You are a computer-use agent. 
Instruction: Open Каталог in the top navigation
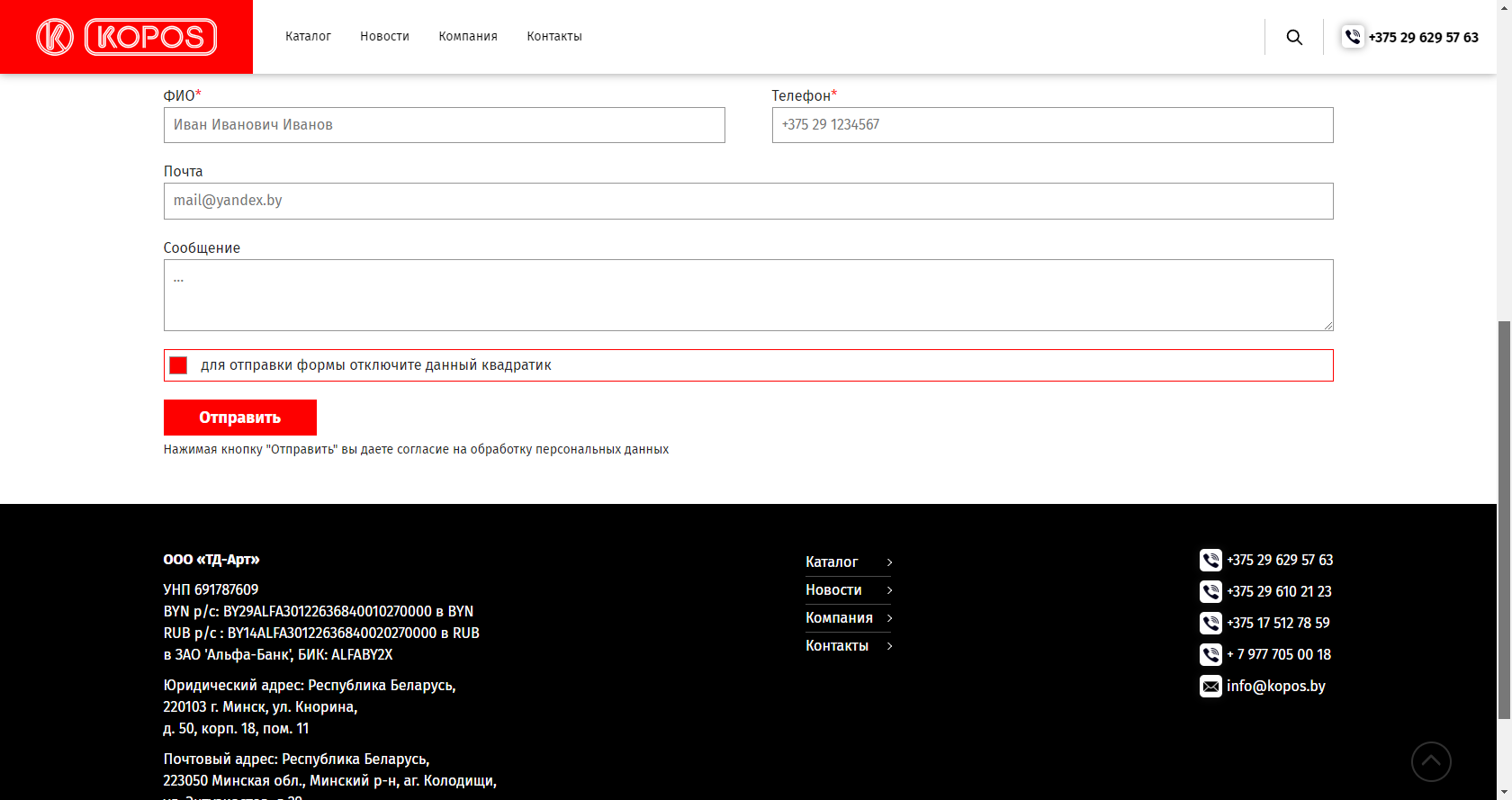coord(308,37)
